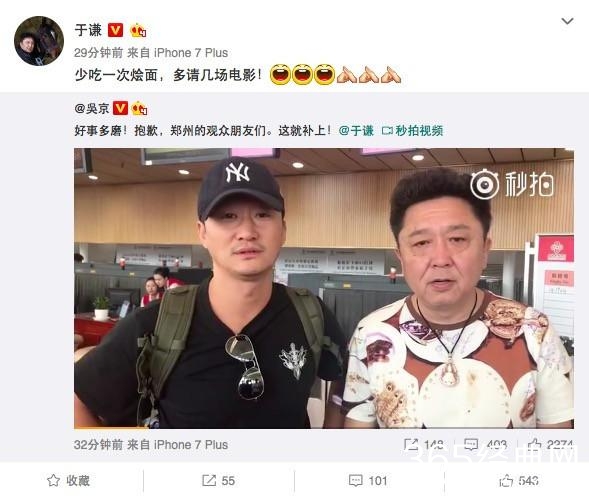Open original post's comment count icon
589x498 pixels.
point(471,445)
